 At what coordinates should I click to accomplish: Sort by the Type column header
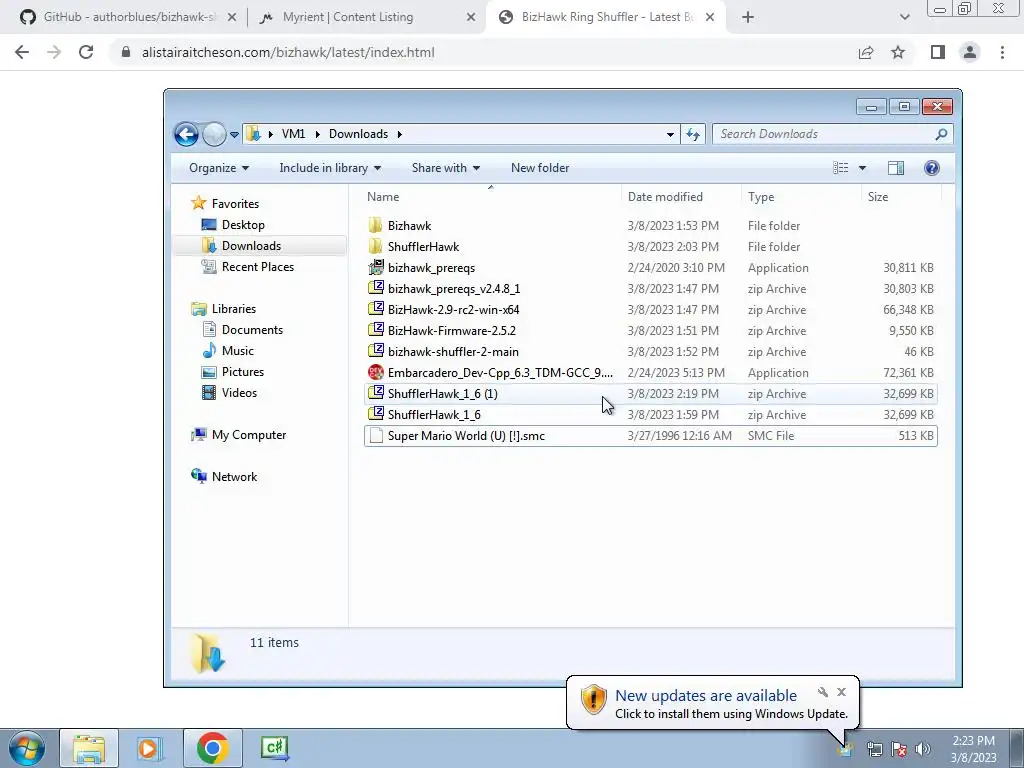click(x=761, y=197)
